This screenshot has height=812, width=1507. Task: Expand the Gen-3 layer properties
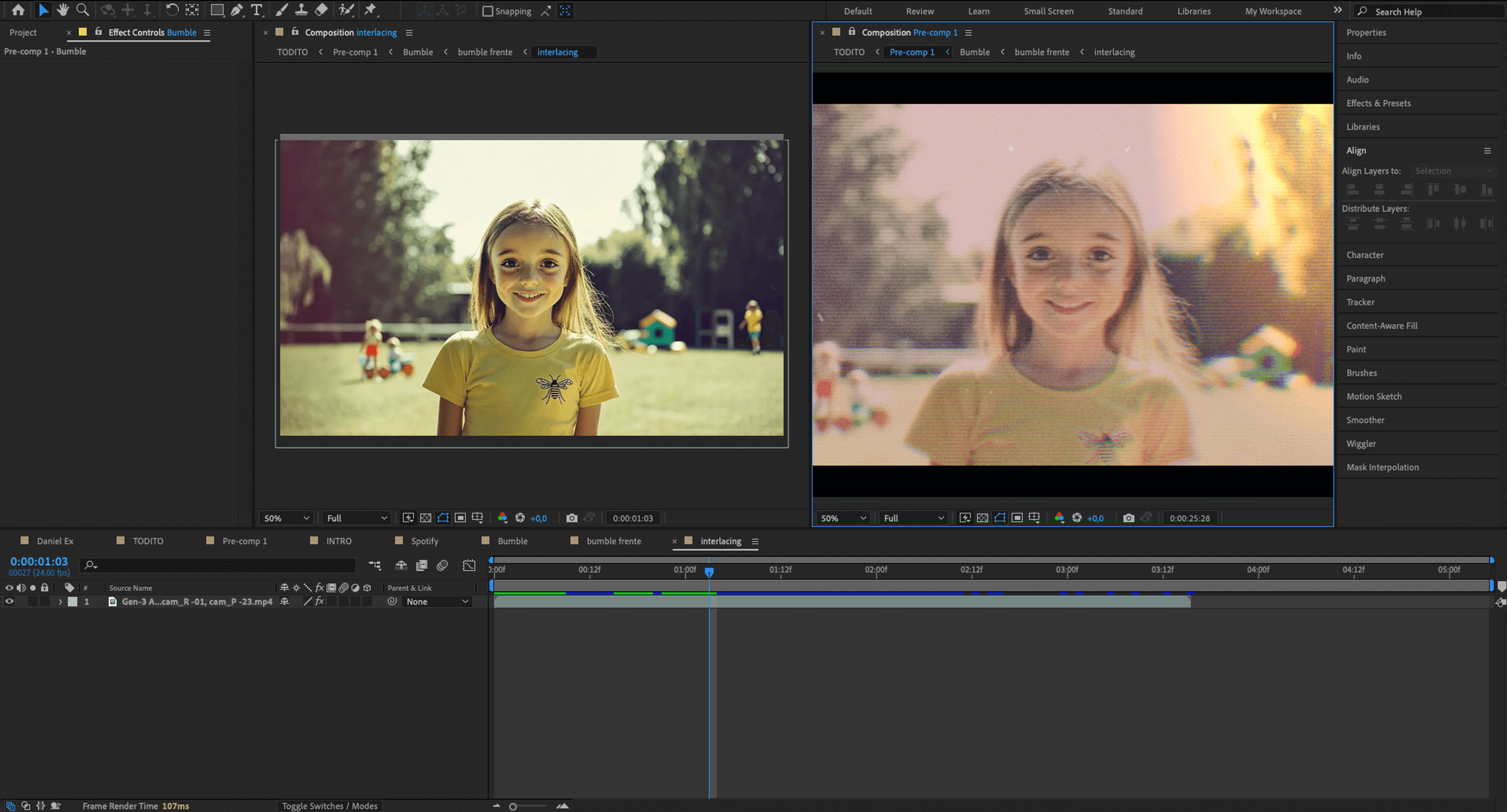[60, 601]
